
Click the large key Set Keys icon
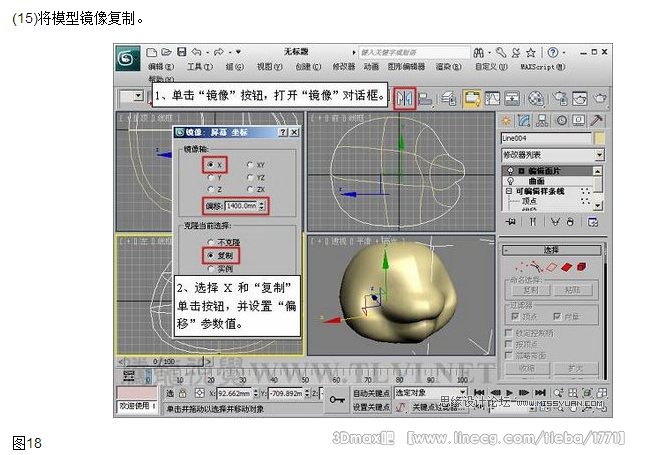pyautogui.click(x=337, y=400)
